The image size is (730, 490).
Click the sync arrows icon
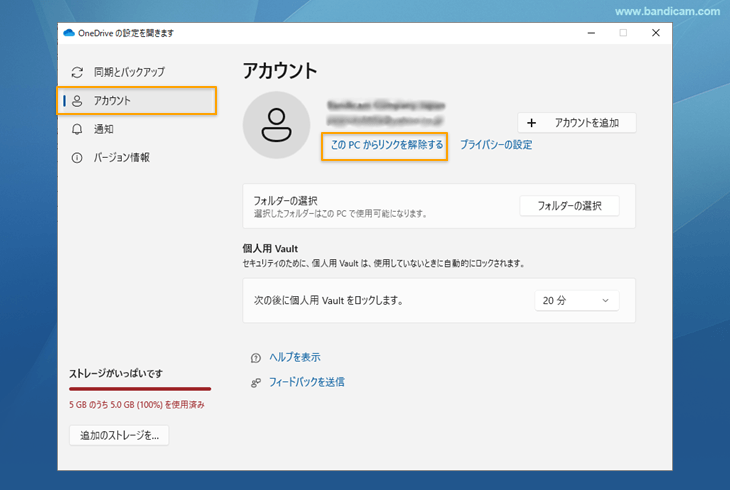(x=77, y=72)
